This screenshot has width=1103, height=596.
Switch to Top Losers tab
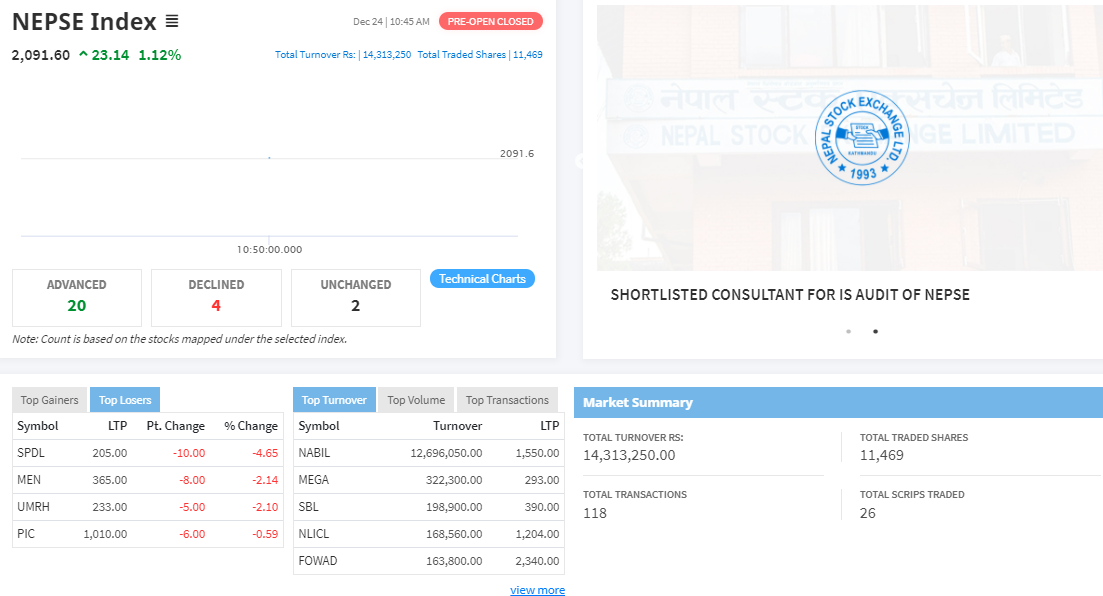(x=125, y=400)
